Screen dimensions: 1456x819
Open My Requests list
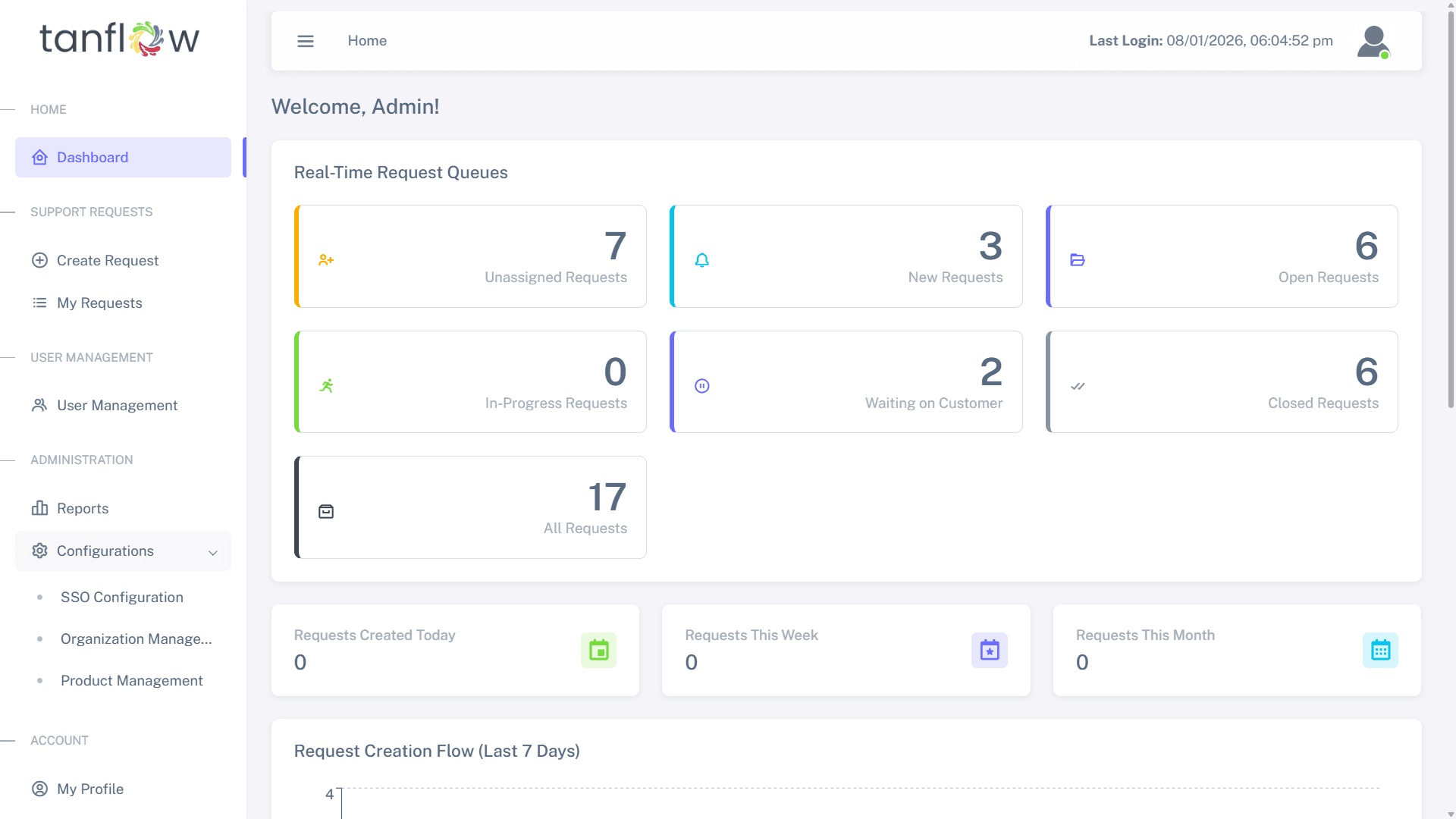click(99, 303)
